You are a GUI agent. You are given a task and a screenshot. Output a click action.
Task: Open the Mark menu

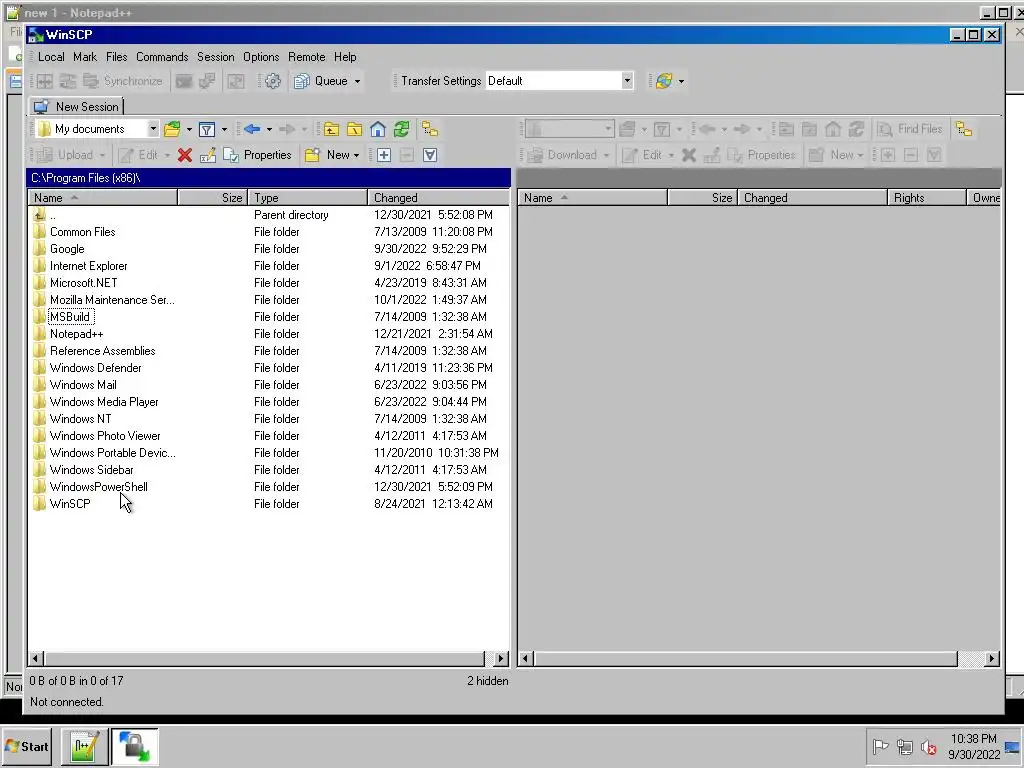(x=85, y=57)
